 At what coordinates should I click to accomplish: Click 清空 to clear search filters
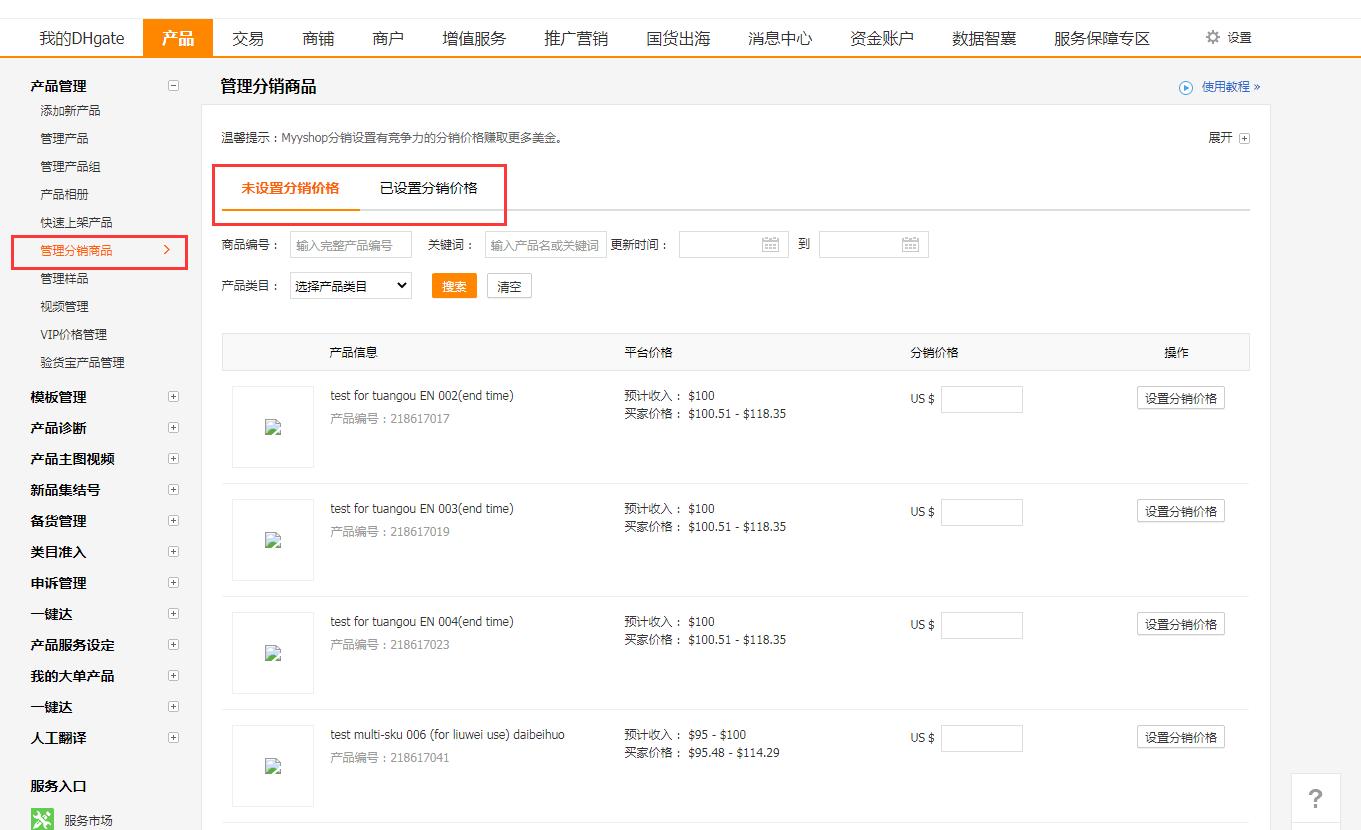pos(509,285)
